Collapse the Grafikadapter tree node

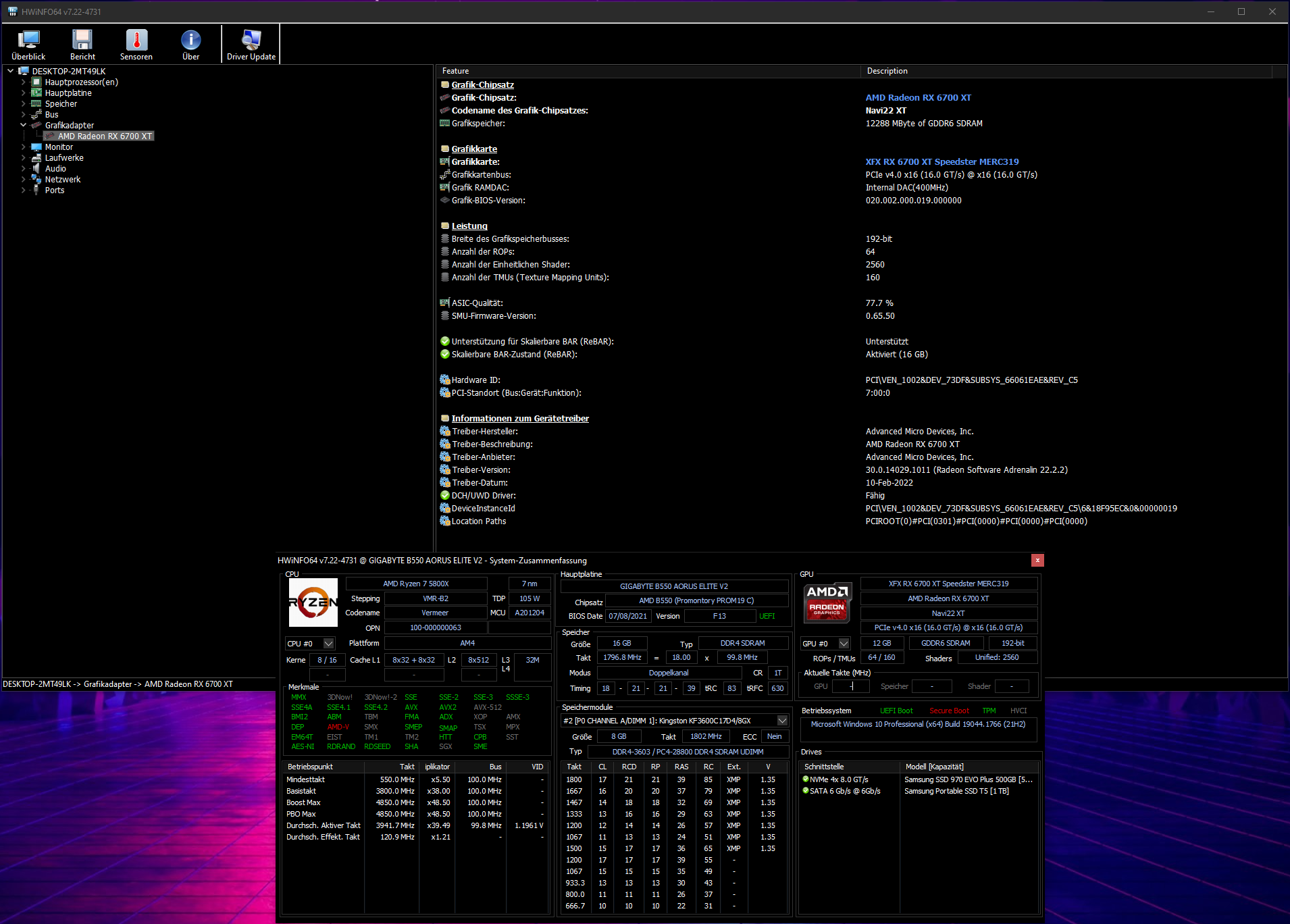[23, 125]
